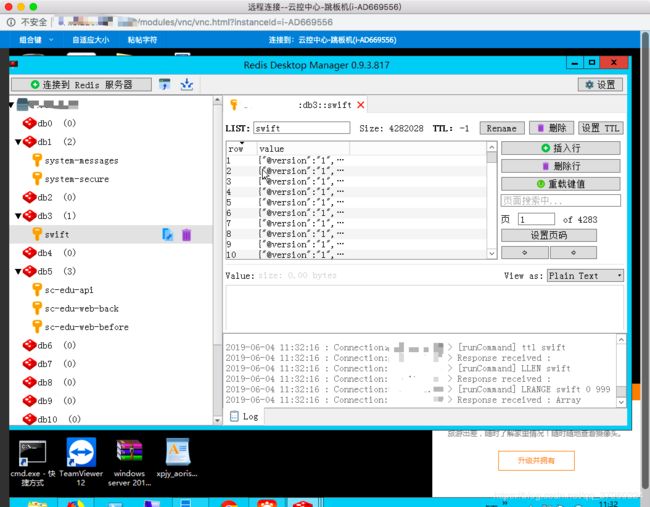Click the orange 升级并拥有 button
This screenshot has width=650, height=507.
coord(536,461)
